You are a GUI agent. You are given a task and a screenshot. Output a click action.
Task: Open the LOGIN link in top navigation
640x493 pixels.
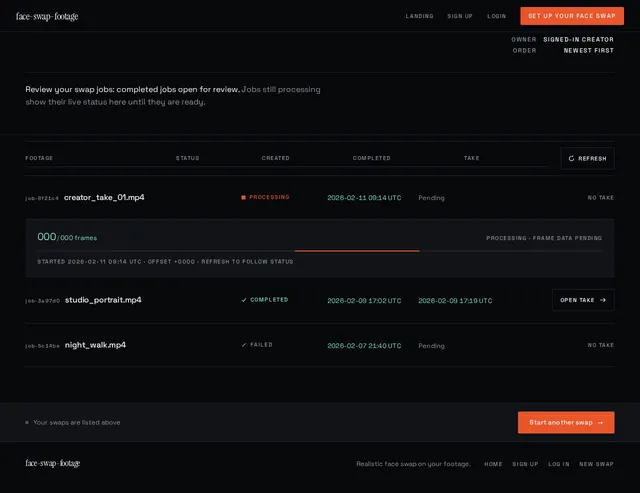click(496, 16)
